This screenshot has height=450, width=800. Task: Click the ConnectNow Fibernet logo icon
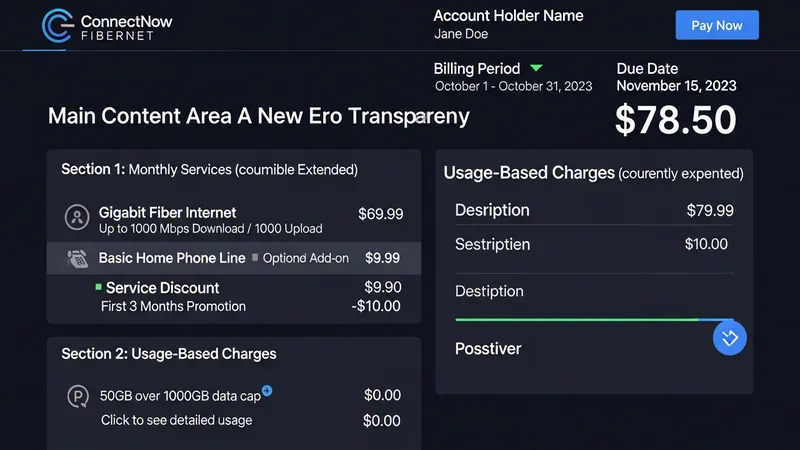click(57, 25)
